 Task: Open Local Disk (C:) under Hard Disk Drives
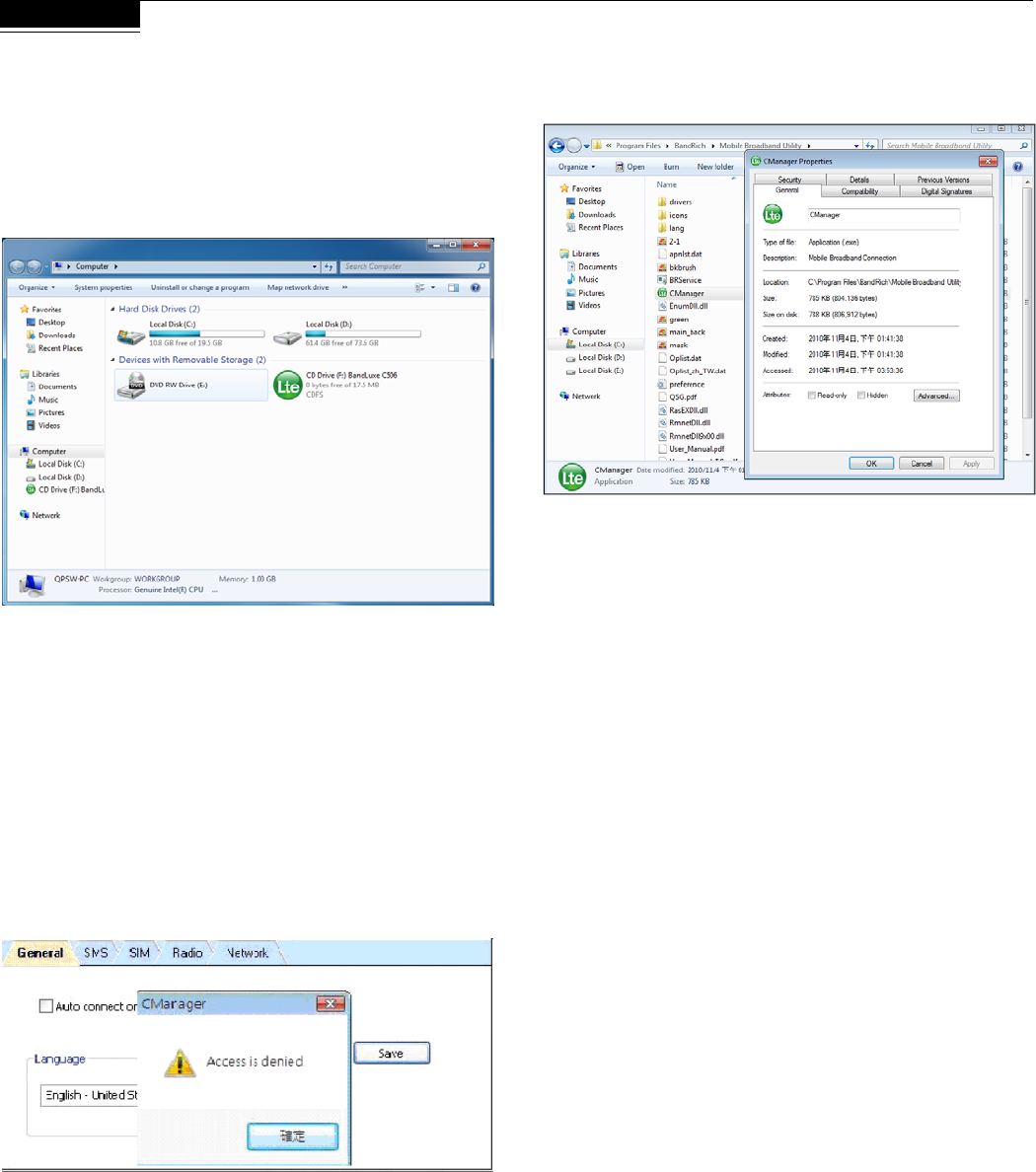(x=190, y=334)
